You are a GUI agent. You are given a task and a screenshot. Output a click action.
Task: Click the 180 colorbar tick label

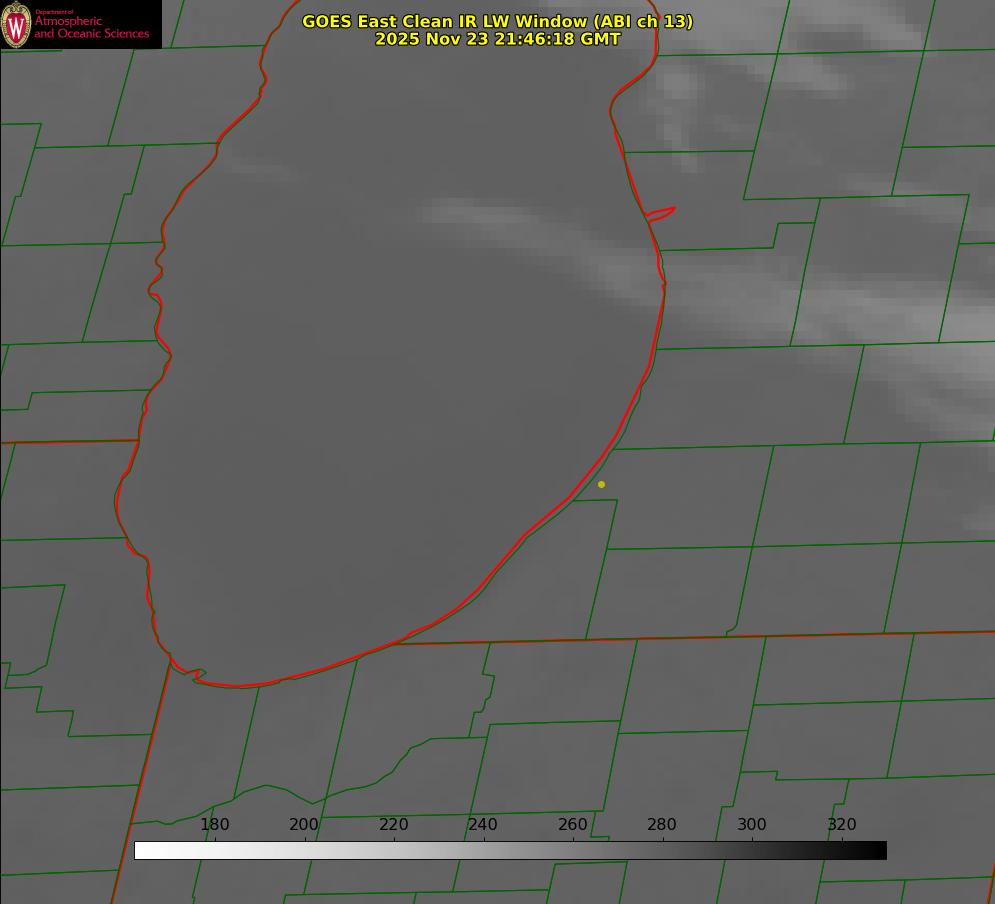[x=215, y=825]
